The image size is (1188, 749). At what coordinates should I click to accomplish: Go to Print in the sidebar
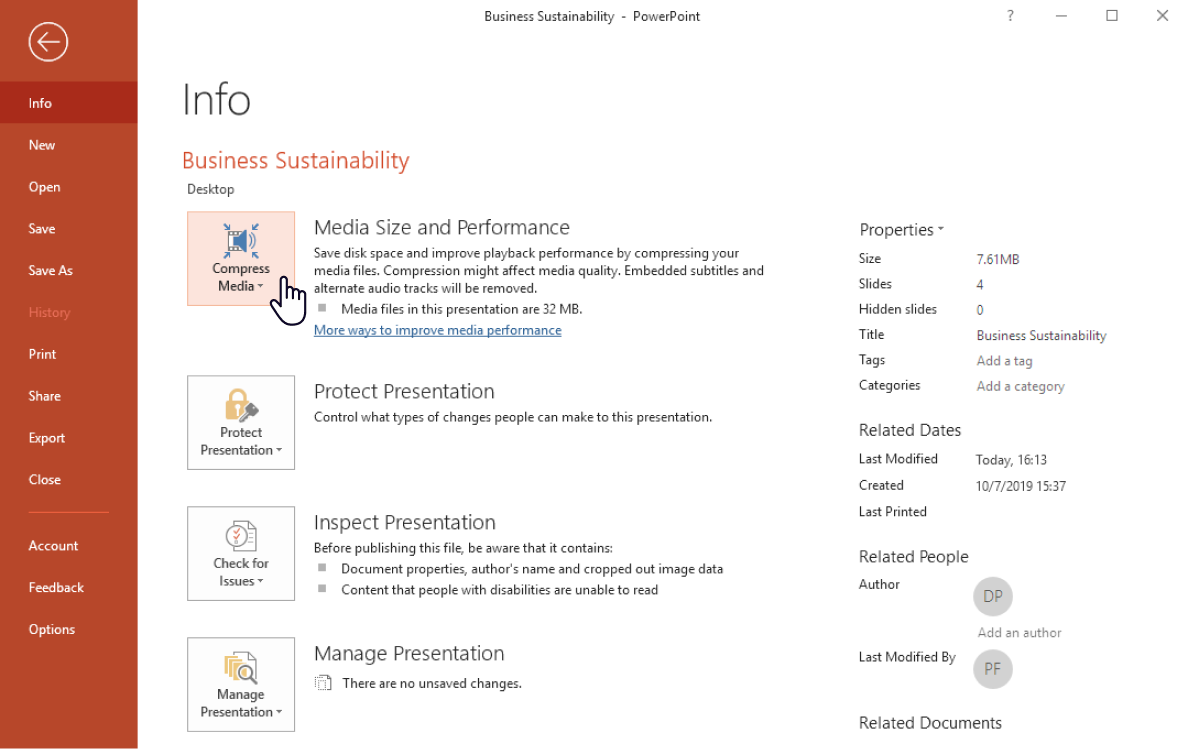coord(69,354)
